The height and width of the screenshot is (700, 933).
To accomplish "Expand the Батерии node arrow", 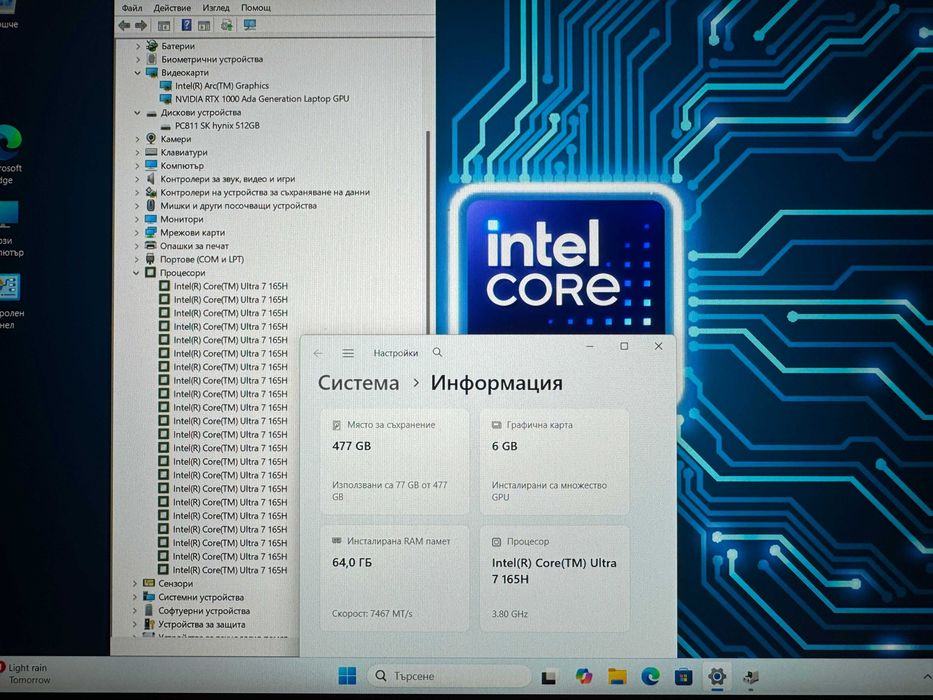I will click(x=138, y=46).
